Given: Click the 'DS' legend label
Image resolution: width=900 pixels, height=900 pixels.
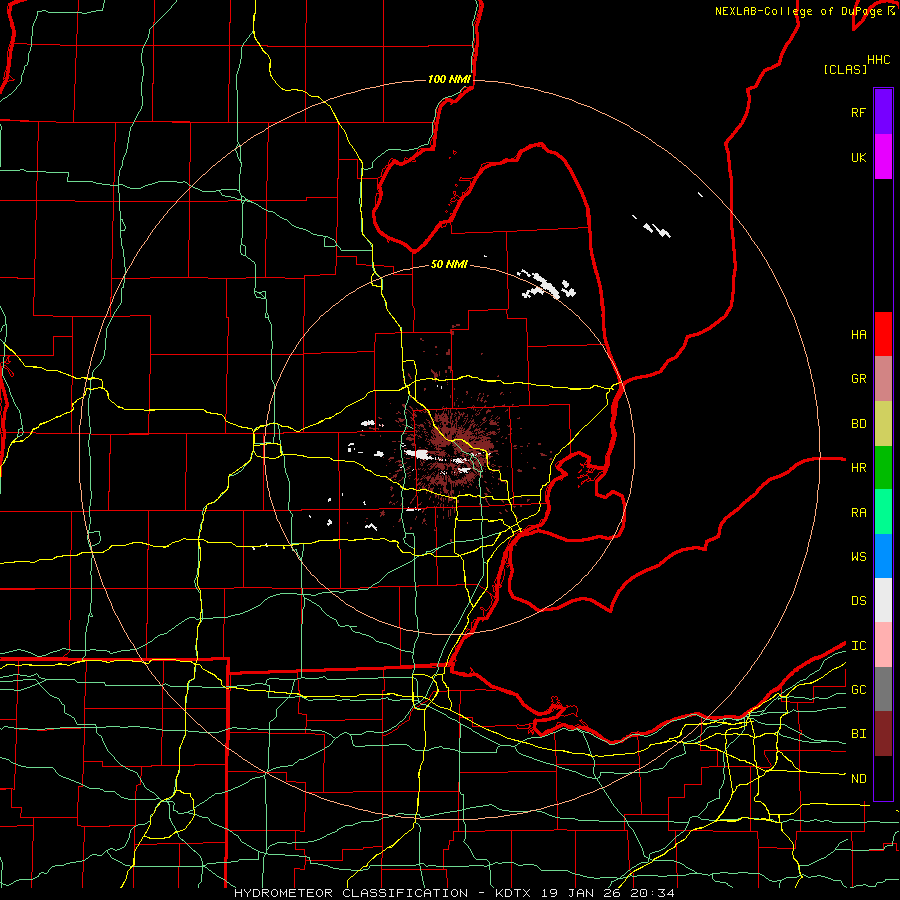Looking at the screenshot, I should [858, 601].
